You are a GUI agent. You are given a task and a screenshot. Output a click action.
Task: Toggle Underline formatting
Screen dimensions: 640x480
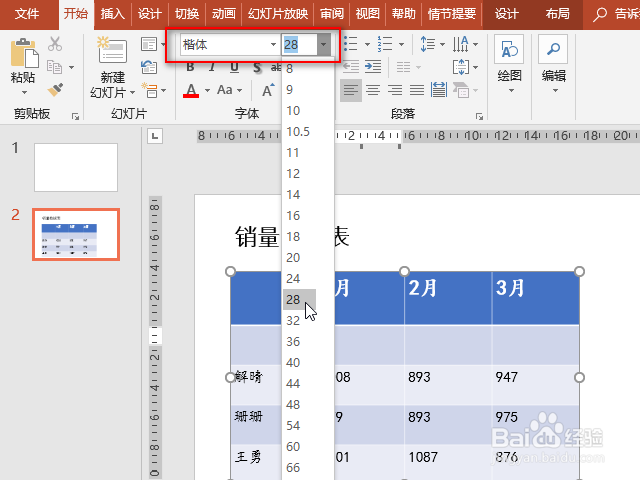tap(234, 67)
